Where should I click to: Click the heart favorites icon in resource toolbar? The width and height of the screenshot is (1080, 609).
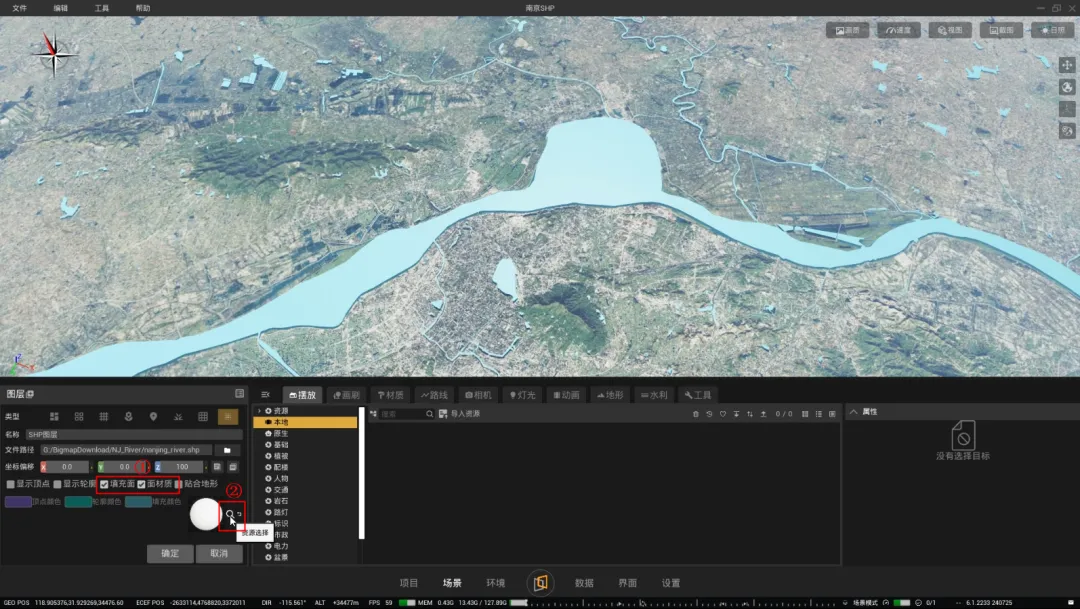[722, 414]
